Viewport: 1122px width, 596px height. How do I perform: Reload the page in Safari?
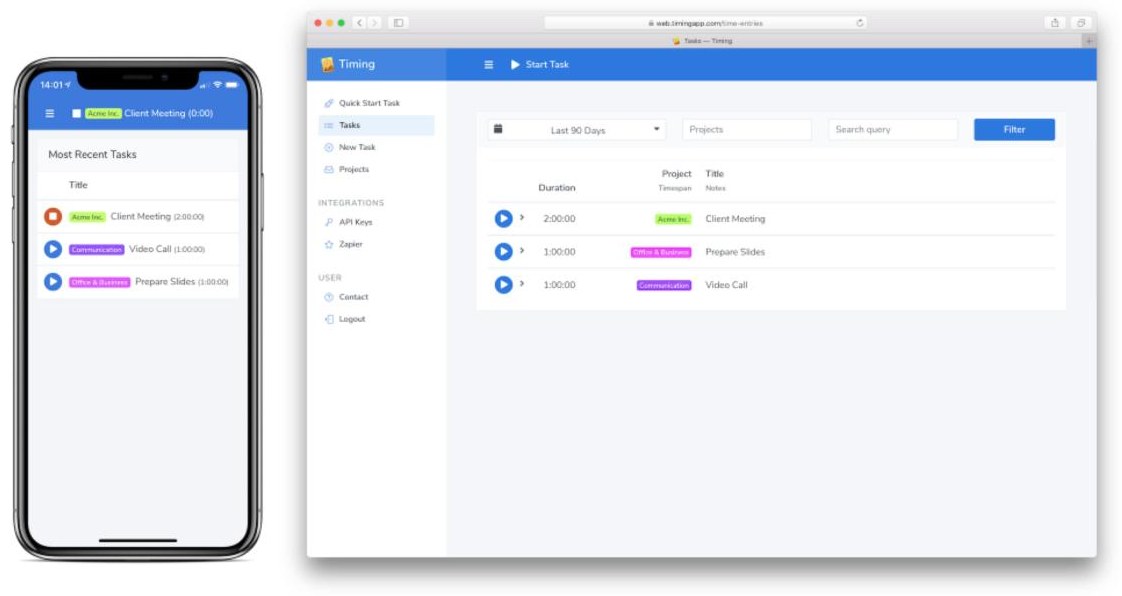tap(859, 23)
